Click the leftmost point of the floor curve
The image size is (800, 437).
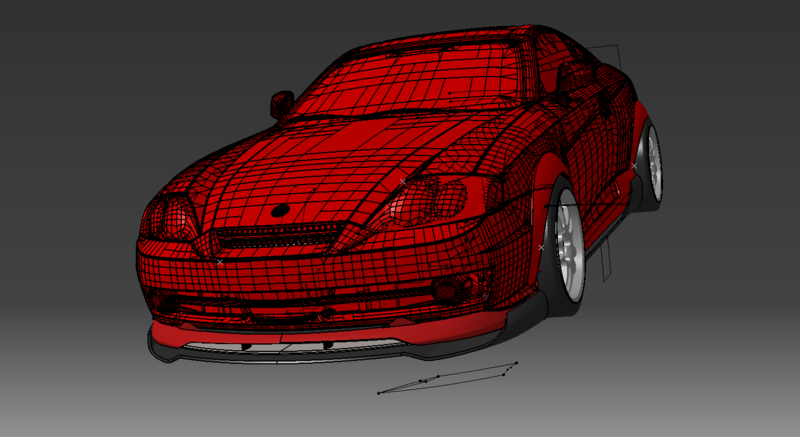tap(379, 393)
